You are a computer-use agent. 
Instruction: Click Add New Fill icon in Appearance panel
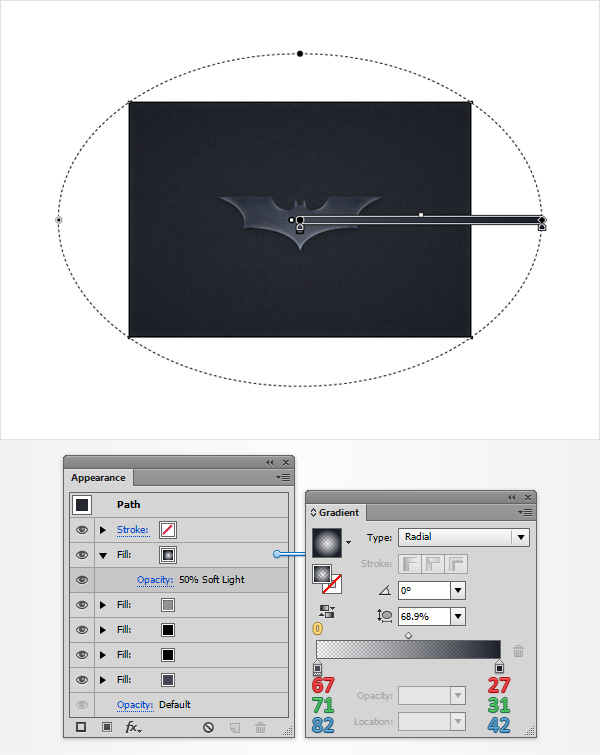(107, 727)
